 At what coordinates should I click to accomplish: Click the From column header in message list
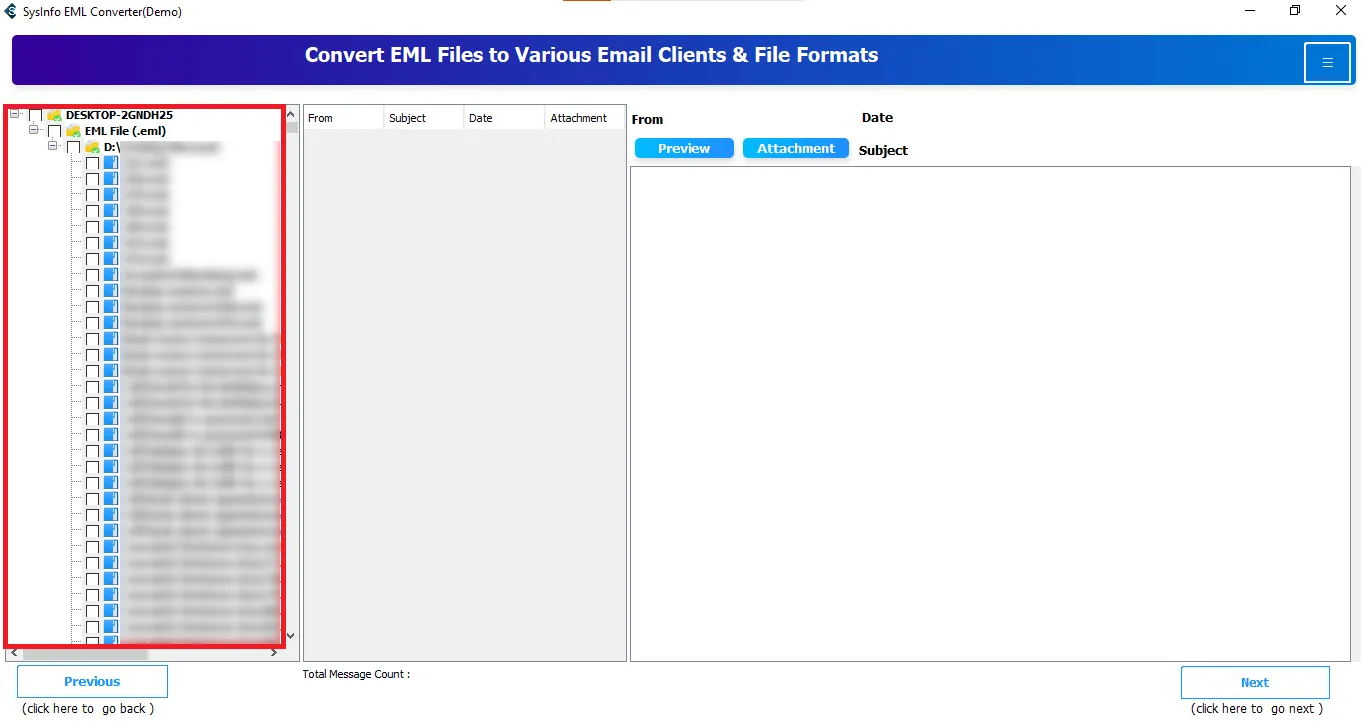[x=343, y=118]
